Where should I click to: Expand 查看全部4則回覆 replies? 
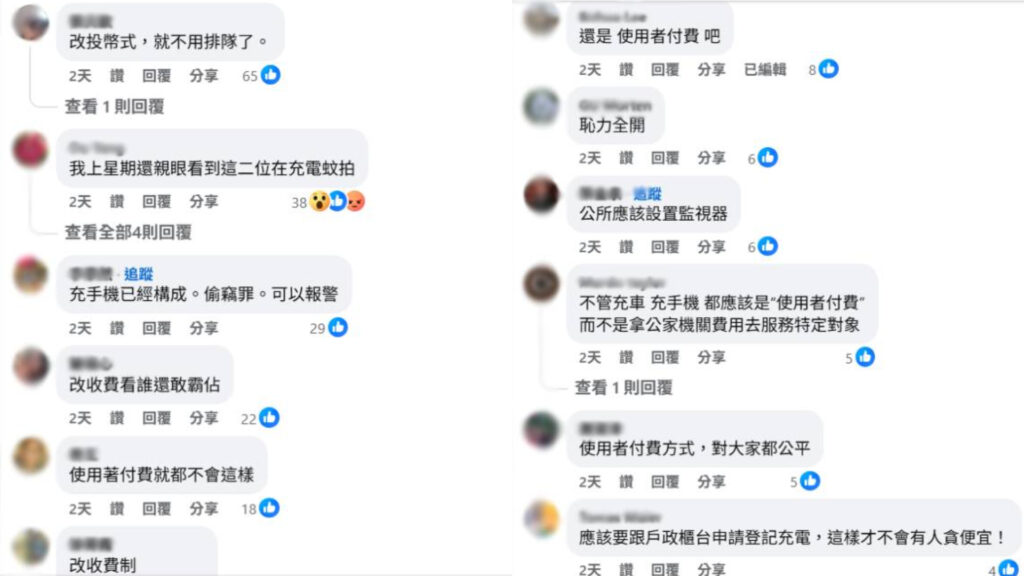[x=128, y=232]
